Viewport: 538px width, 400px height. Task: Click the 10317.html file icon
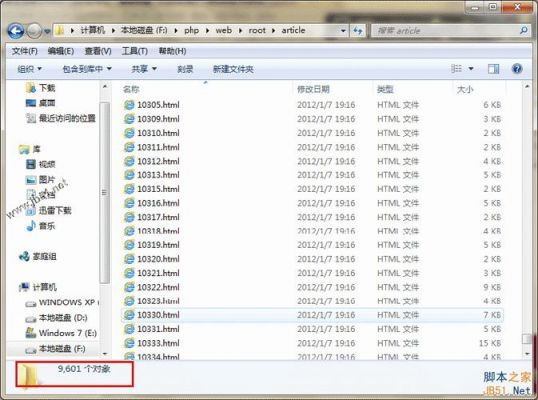click(129, 217)
